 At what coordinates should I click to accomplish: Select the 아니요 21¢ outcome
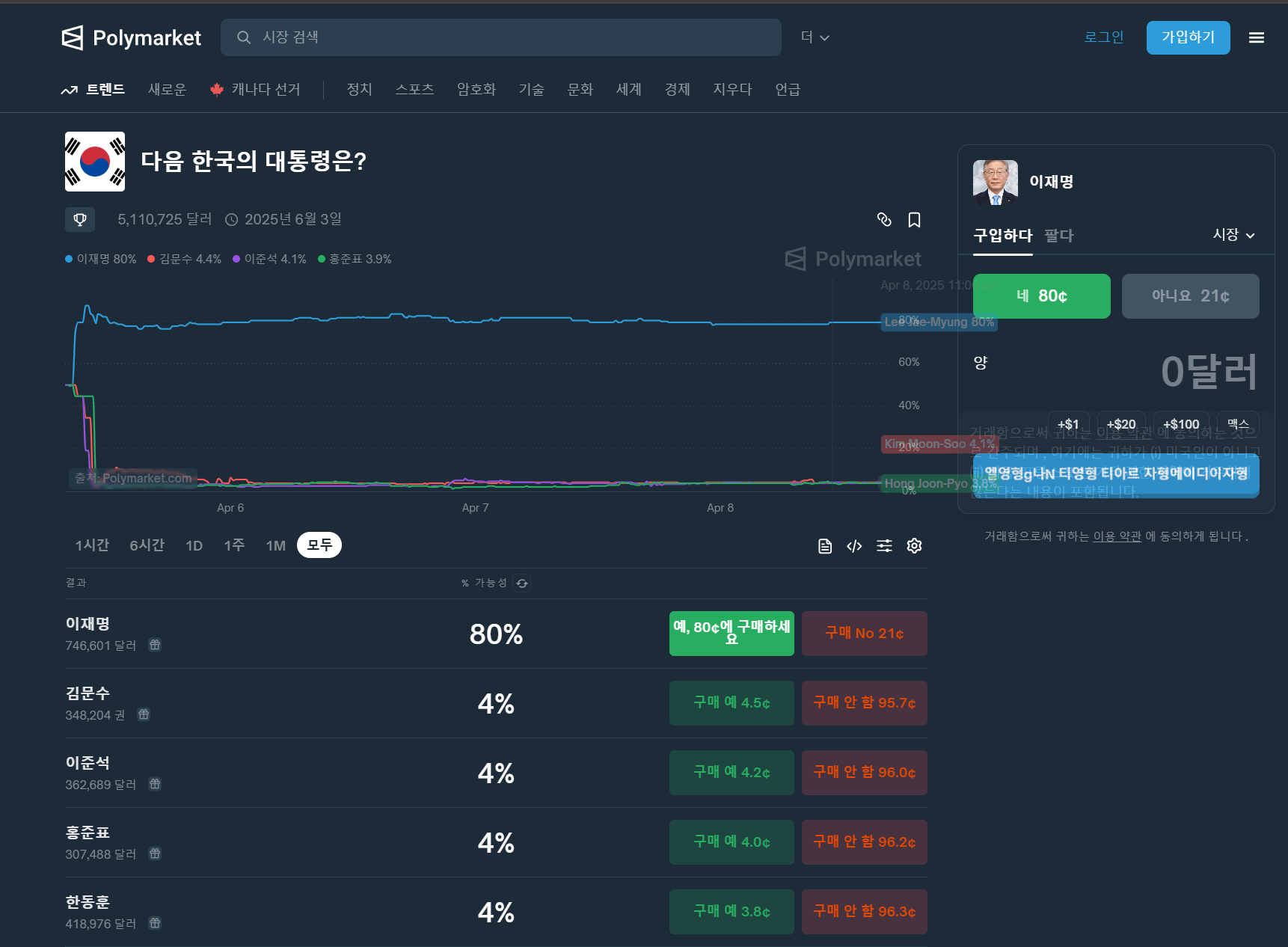pos(1190,296)
